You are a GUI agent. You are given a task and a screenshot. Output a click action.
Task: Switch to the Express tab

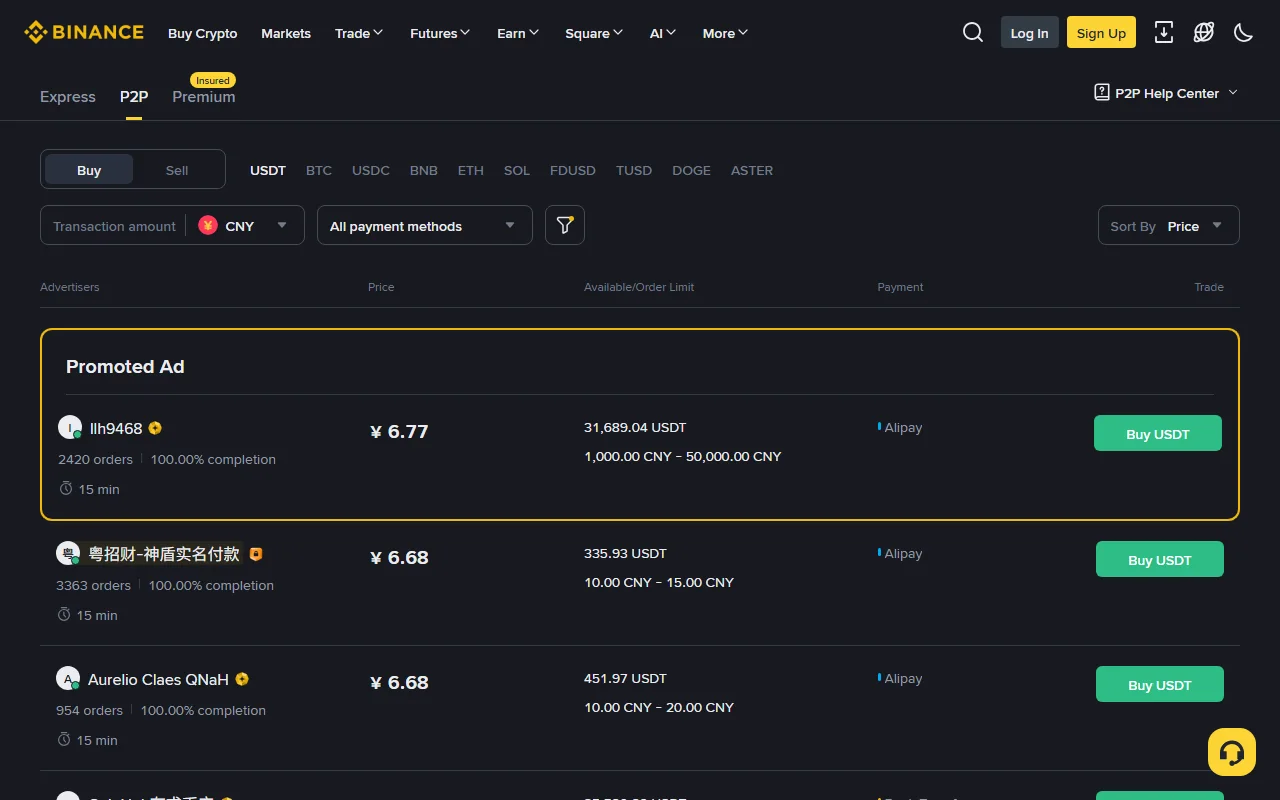[68, 96]
